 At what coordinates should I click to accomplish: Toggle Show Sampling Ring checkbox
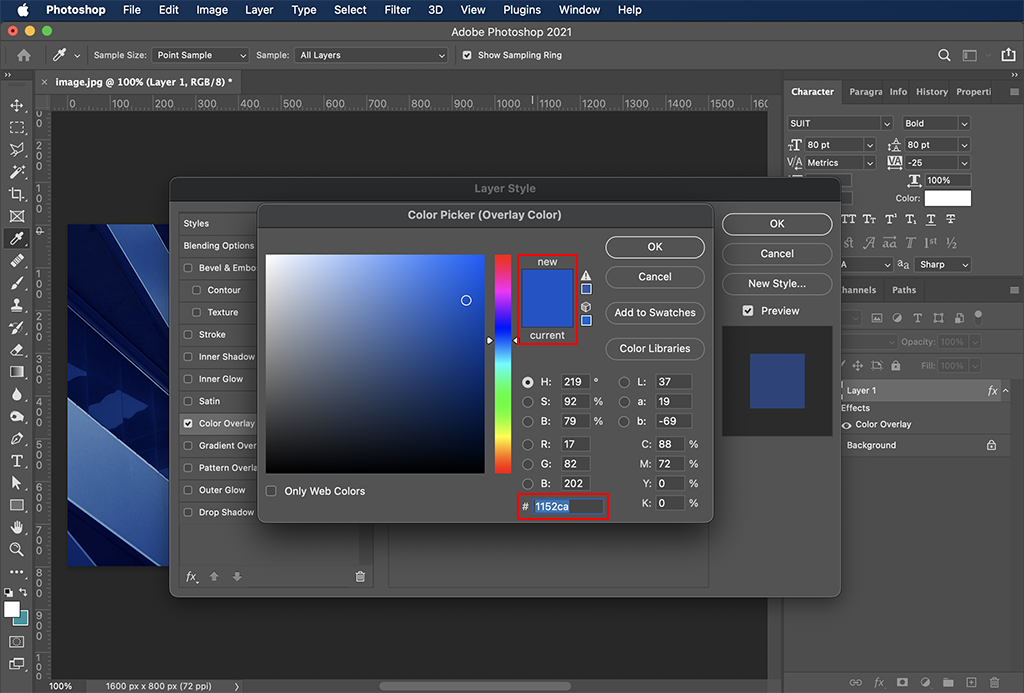click(467, 56)
